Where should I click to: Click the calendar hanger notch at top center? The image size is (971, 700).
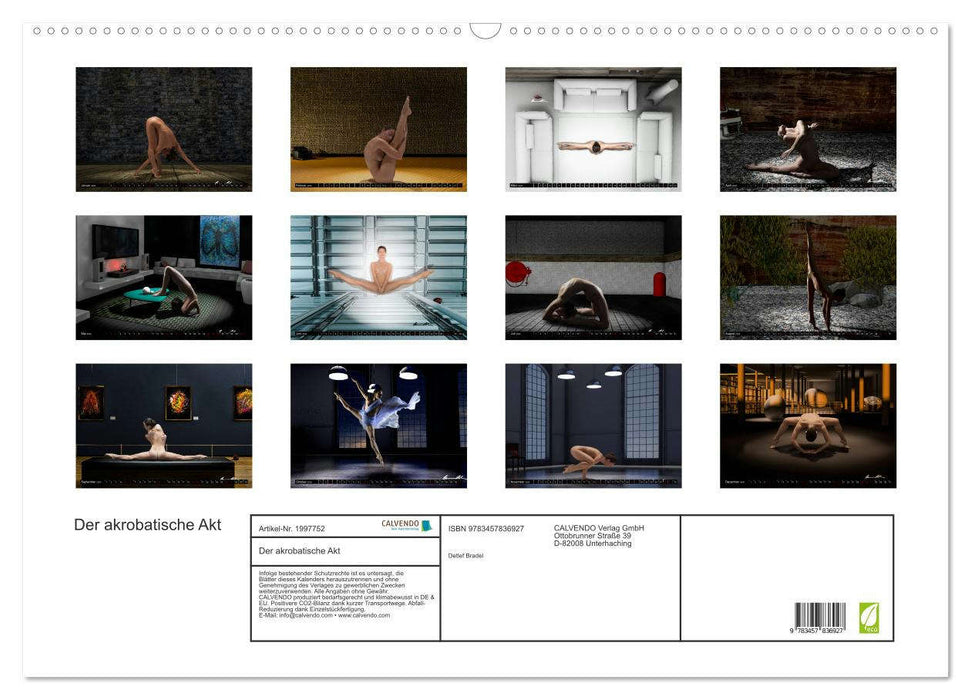pos(485,31)
